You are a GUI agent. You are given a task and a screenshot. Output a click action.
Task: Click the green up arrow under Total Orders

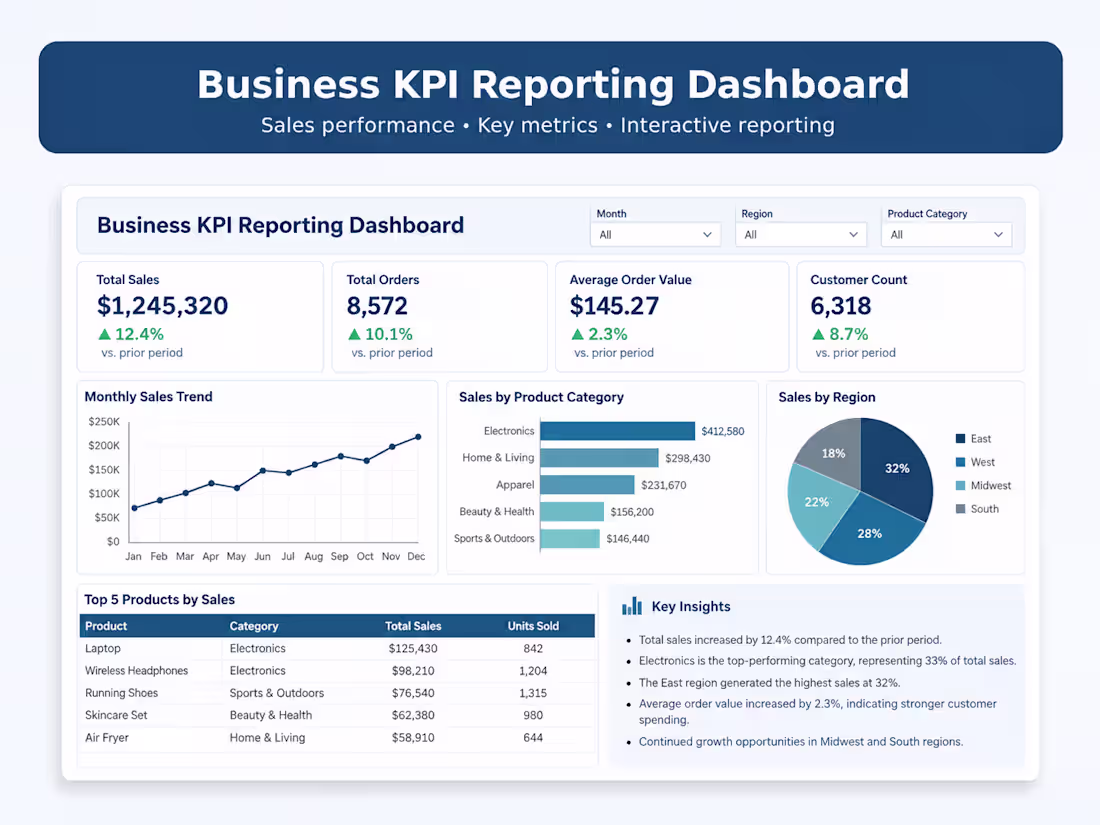pos(354,335)
